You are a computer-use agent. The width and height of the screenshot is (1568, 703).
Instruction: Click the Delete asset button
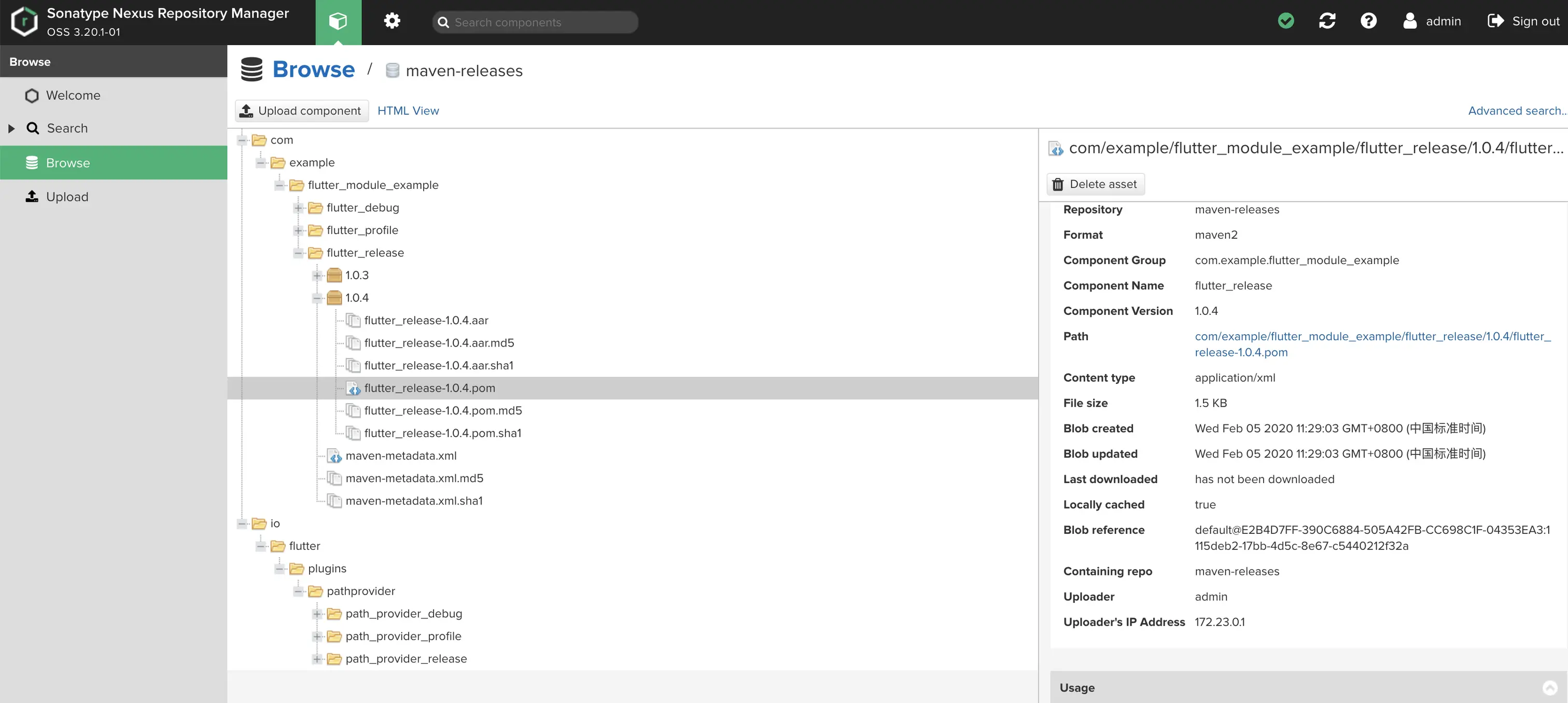click(1095, 184)
